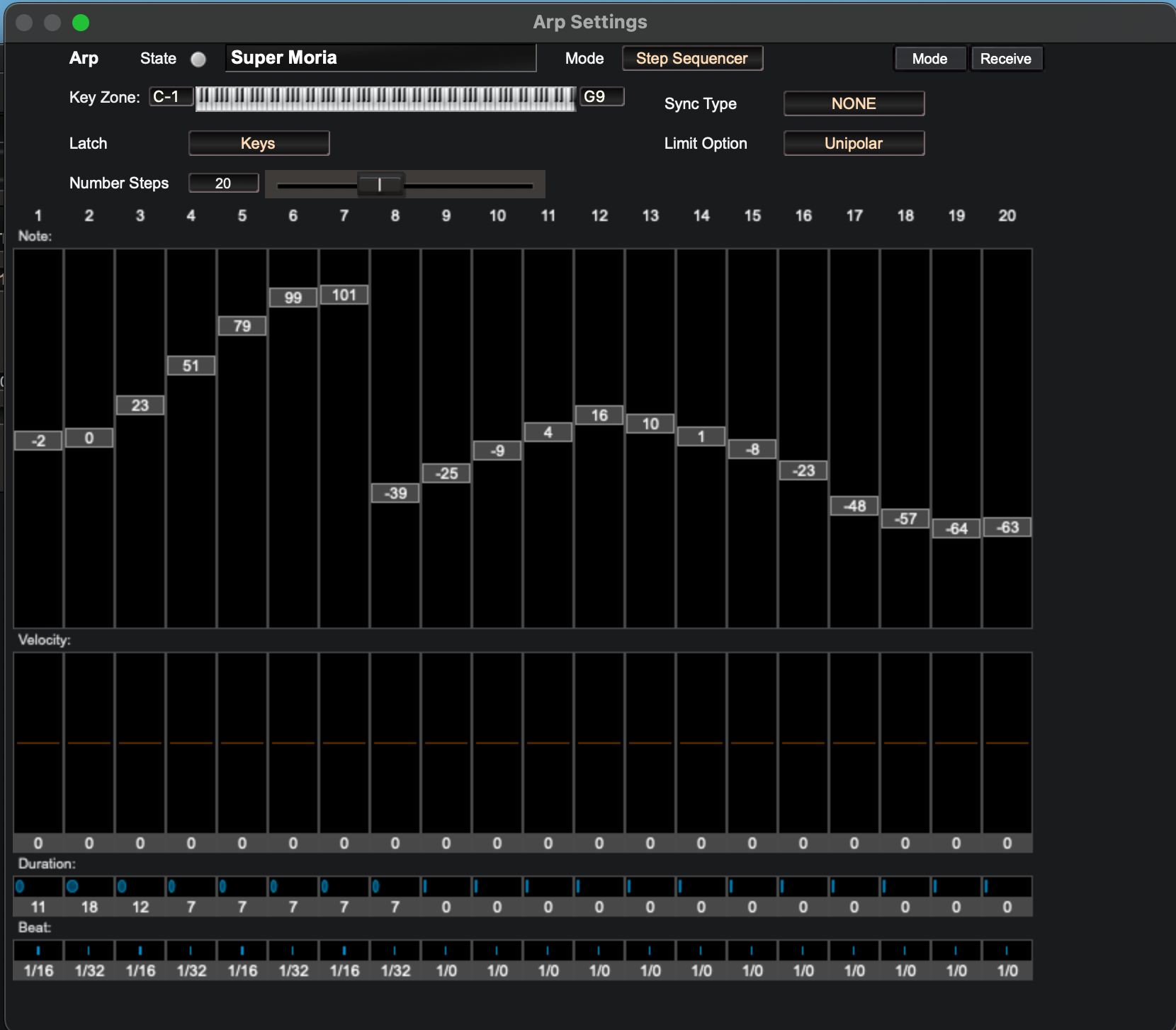Click the Number Steps value field showing 20
Viewport: 1176px width, 1030px height.
tap(223, 183)
